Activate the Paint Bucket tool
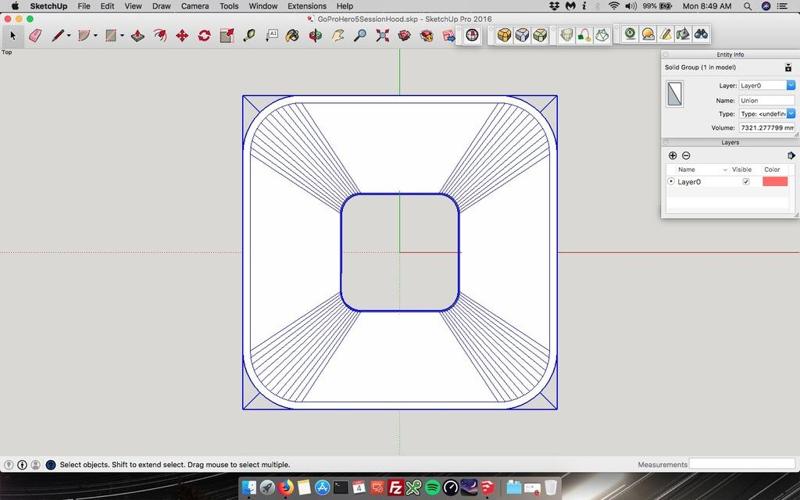800x500 pixels. (x=292, y=35)
